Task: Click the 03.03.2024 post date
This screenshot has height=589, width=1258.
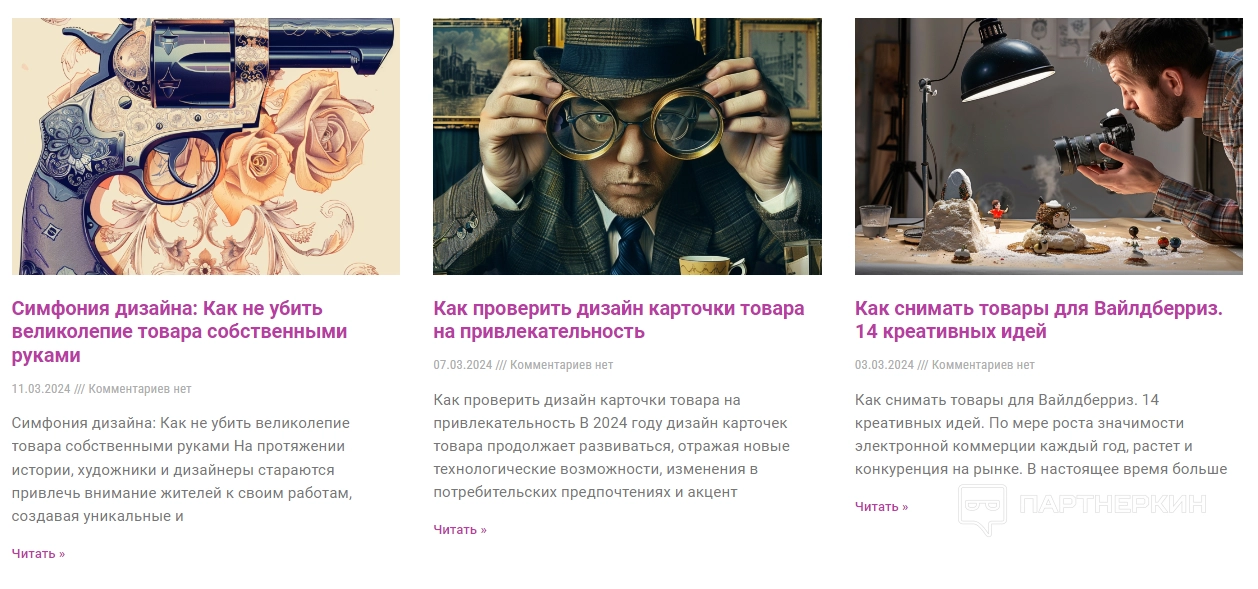Action: click(885, 365)
